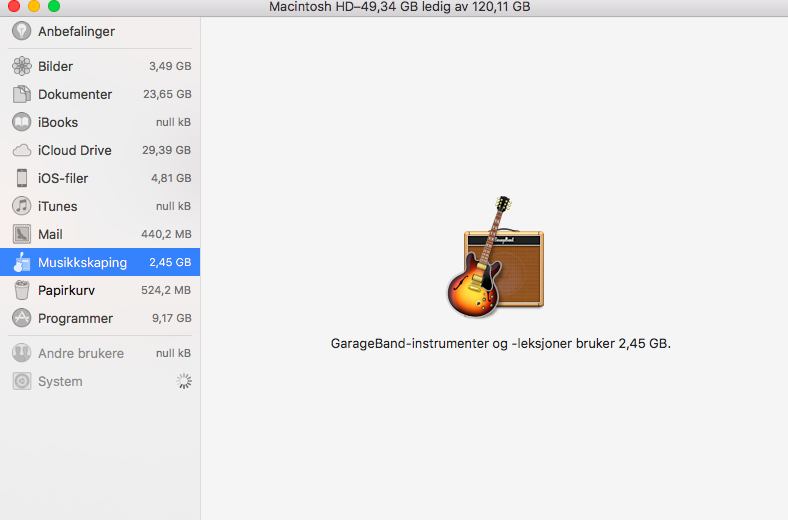Click the 440,2 MB size for Mail
The image size is (788, 520).
[166, 234]
